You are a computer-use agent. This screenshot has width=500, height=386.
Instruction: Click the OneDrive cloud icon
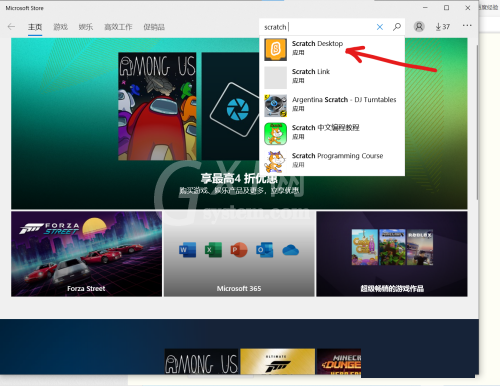click(290, 250)
